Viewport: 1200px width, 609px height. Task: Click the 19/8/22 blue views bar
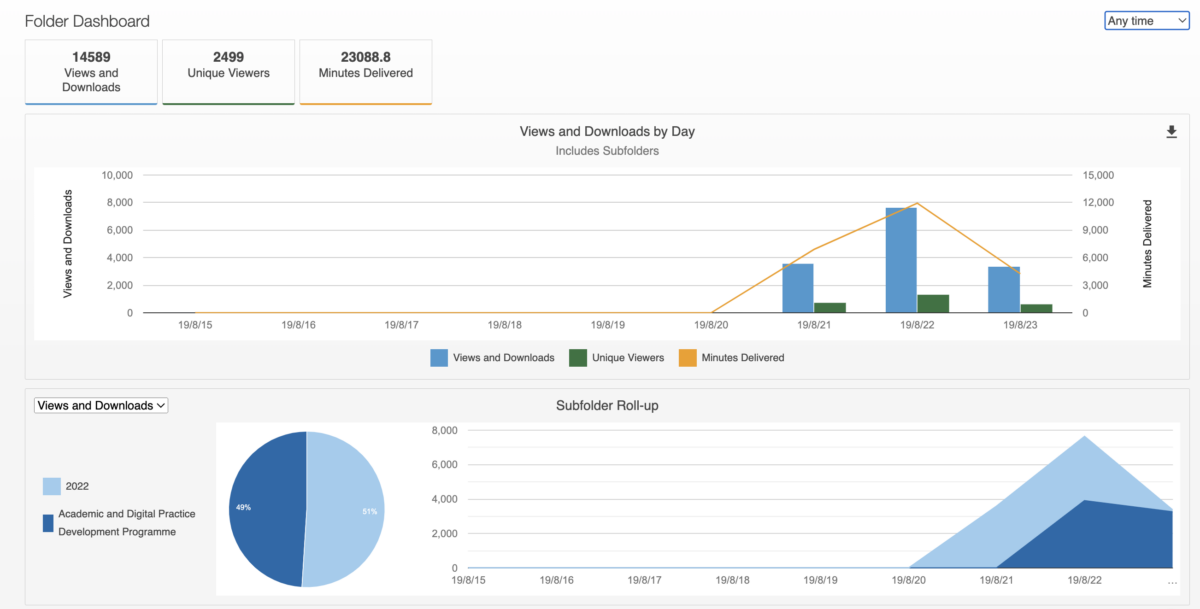tap(901, 260)
